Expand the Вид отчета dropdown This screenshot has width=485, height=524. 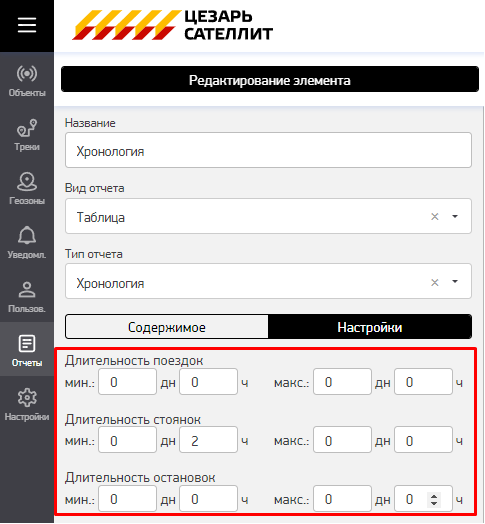click(455, 217)
